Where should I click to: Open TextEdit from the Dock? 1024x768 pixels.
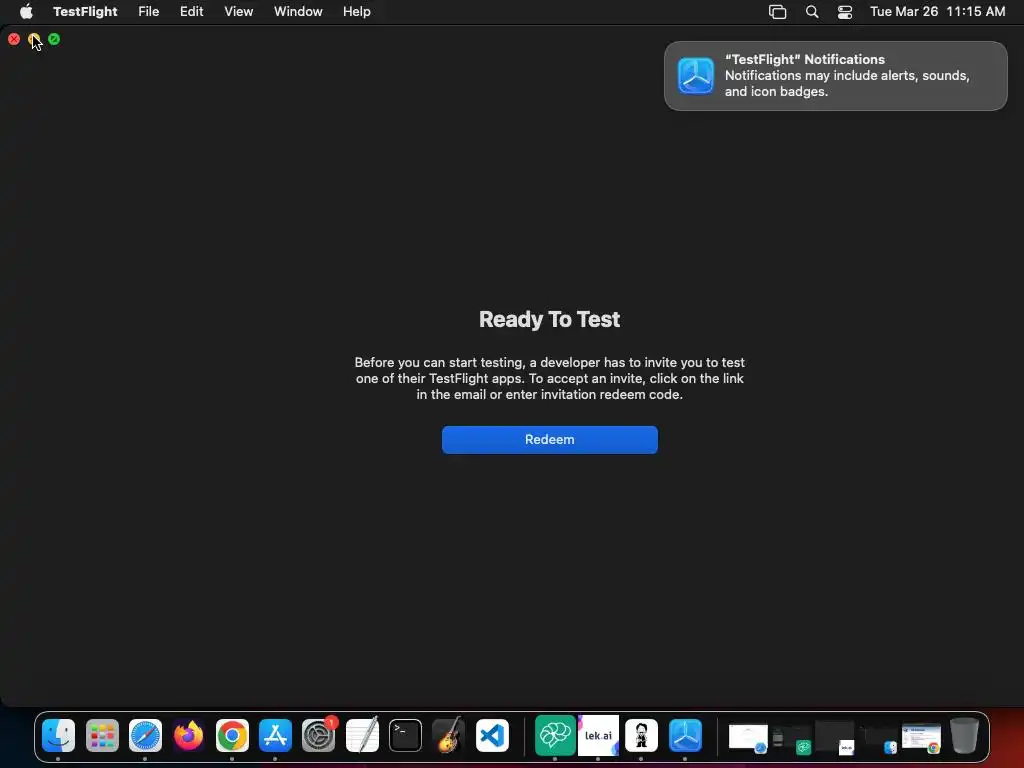point(362,735)
